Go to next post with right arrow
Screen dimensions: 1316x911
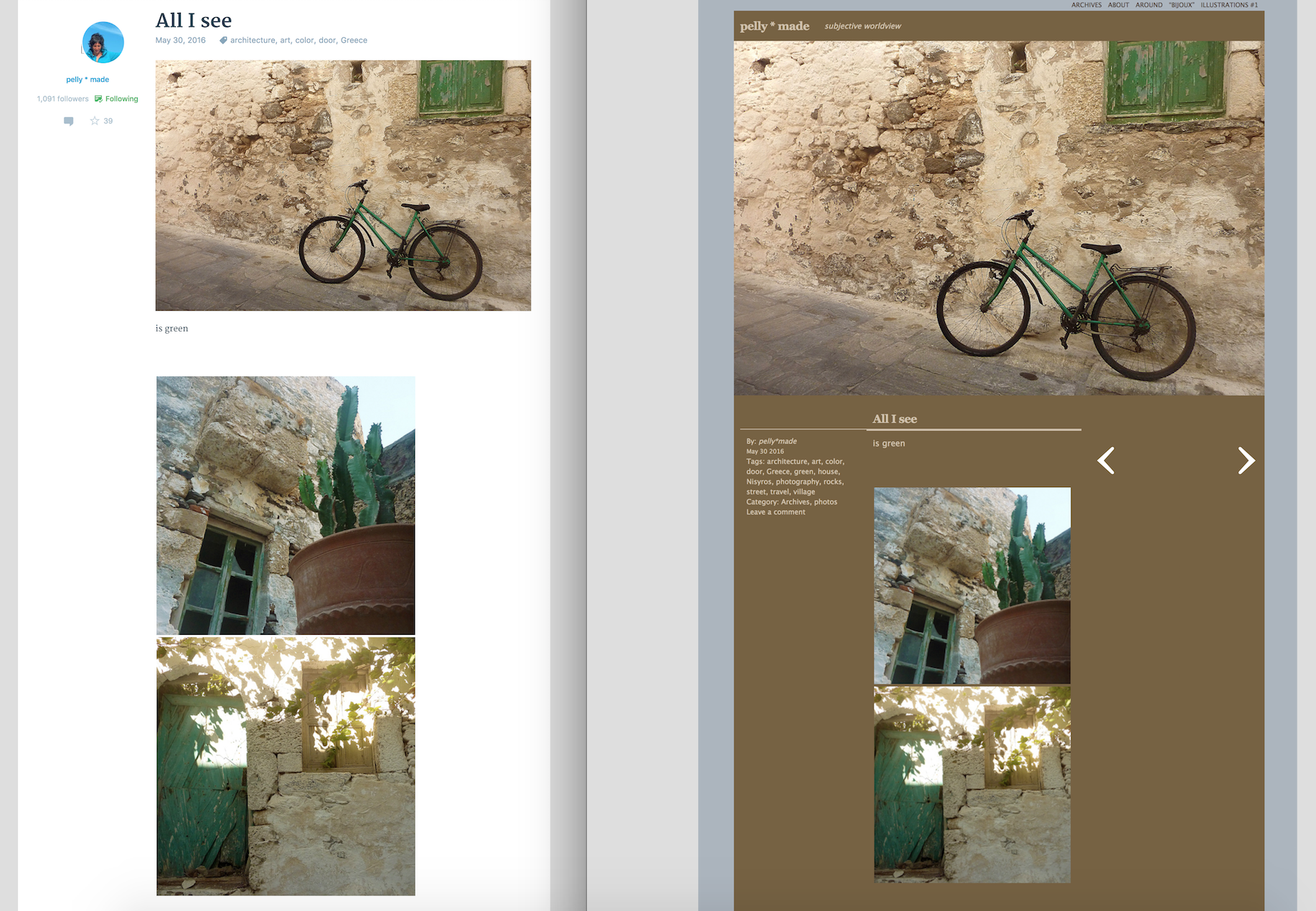1246,461
